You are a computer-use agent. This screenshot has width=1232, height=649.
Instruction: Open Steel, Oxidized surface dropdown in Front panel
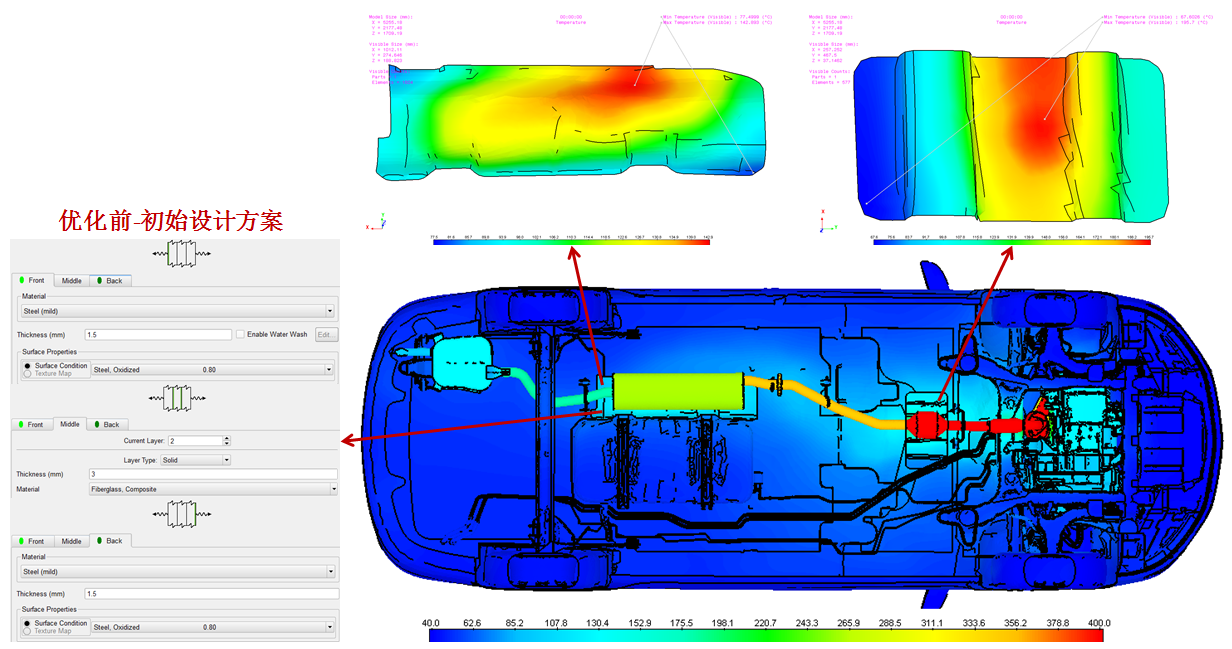click(x=212, y=370)
